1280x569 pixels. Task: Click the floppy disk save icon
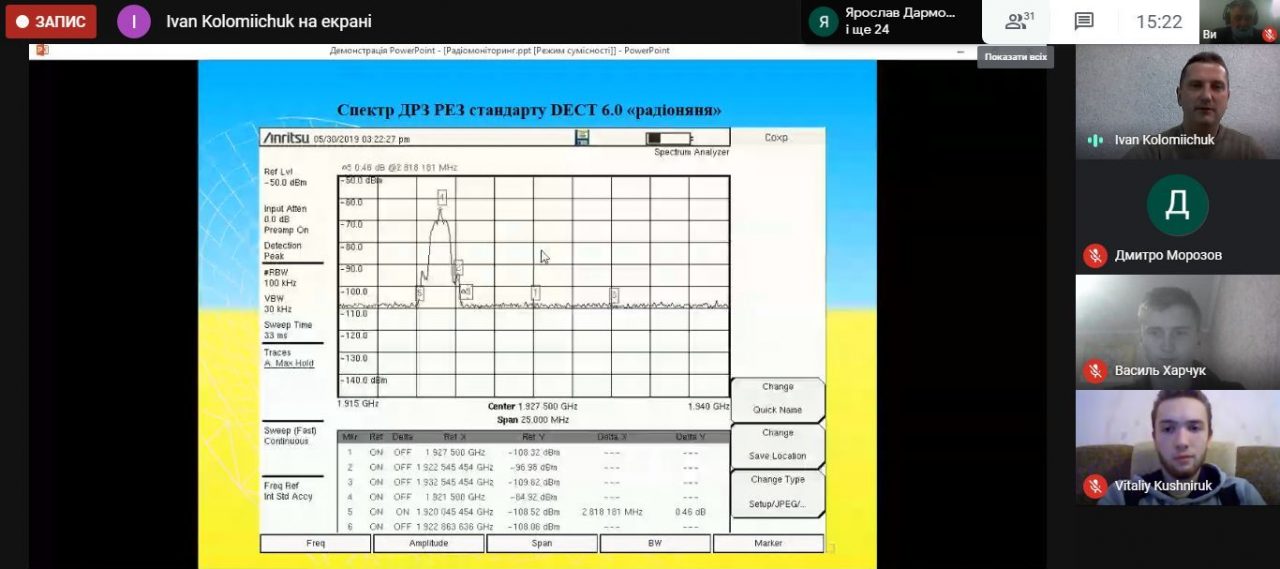582,138
